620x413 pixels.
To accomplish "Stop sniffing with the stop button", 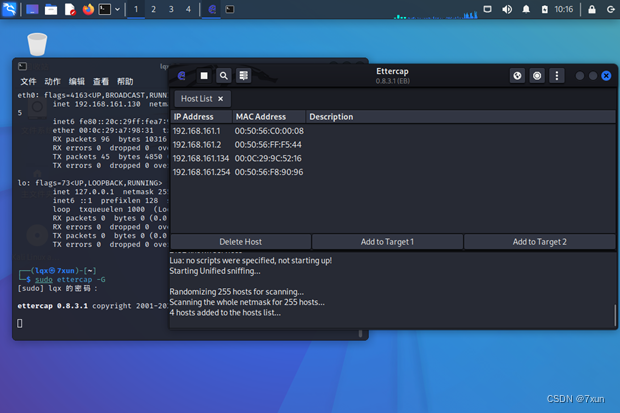I will point(204,76).
